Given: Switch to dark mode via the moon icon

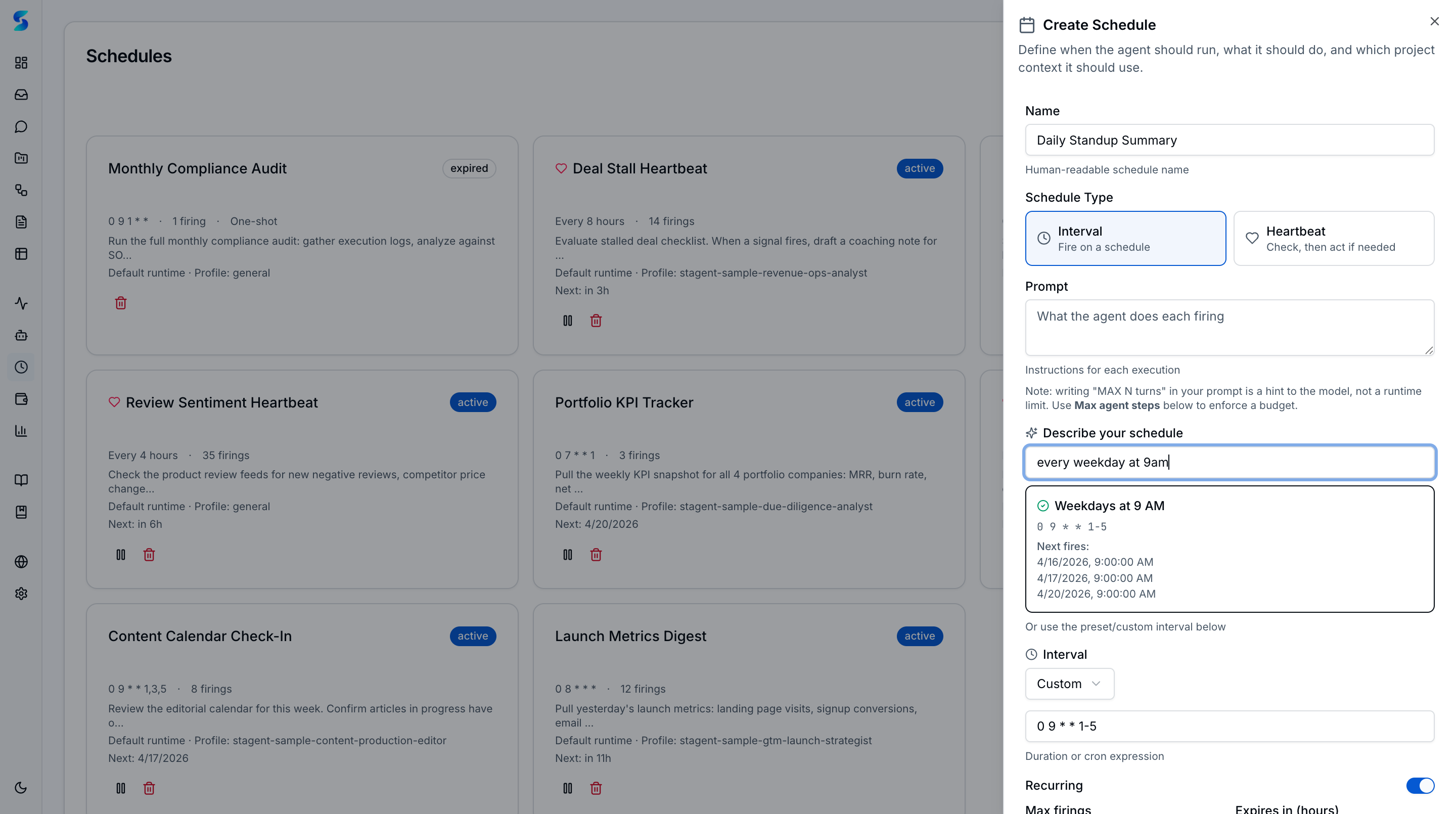Looking at the screenshot, I should coord(21,787).
